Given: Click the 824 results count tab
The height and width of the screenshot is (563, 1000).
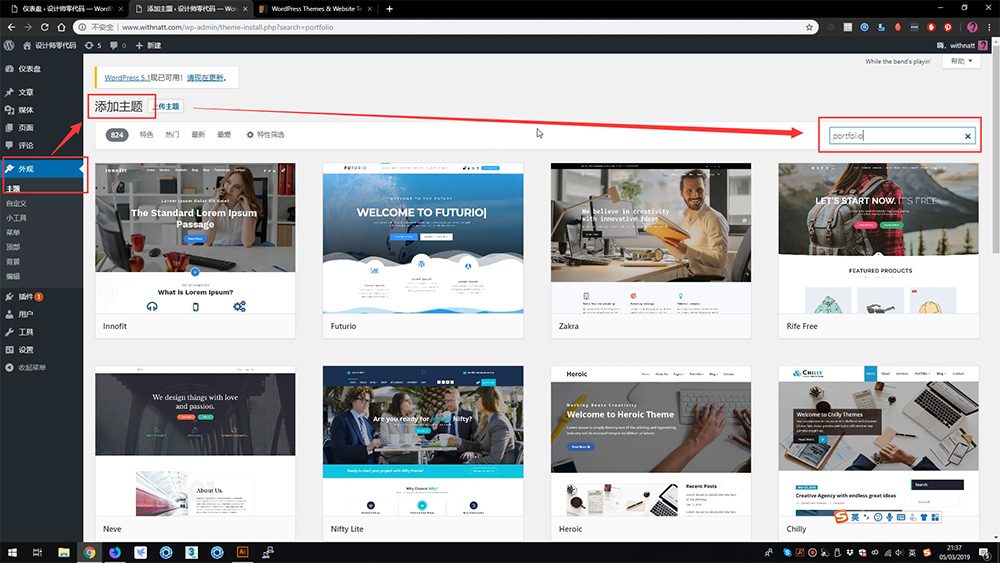Looking at the screenshot, I should 117,135.
